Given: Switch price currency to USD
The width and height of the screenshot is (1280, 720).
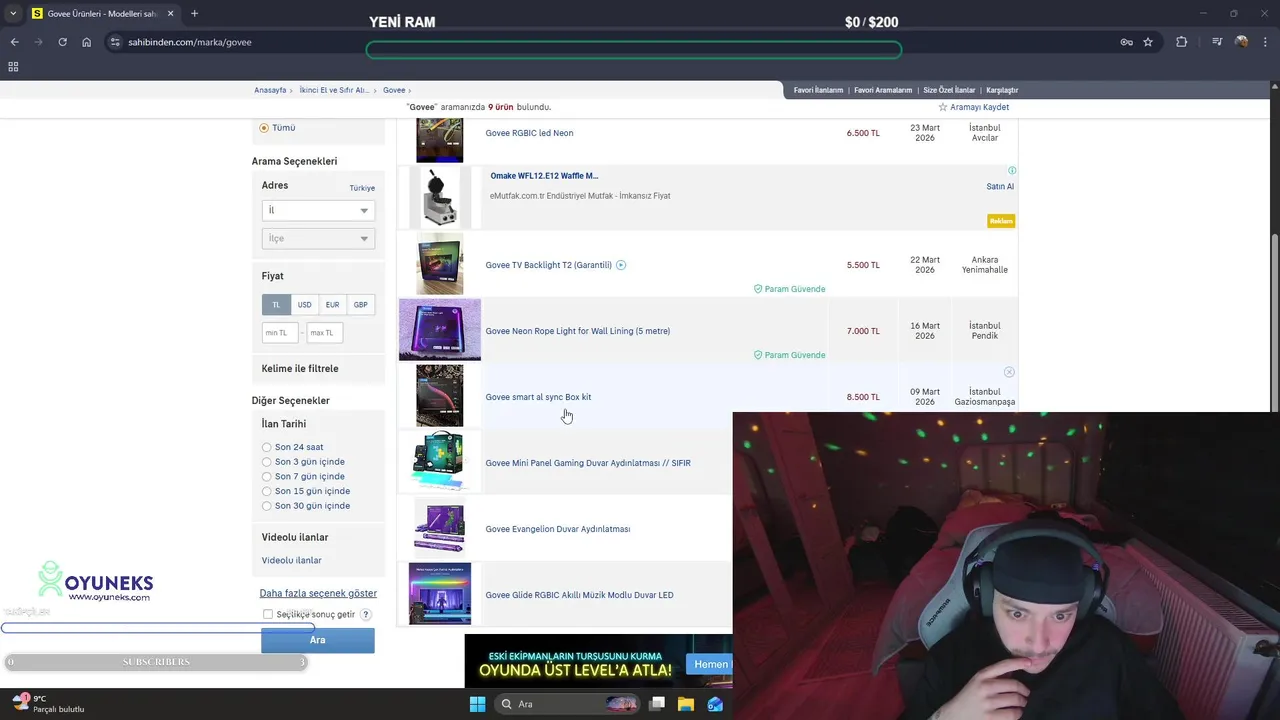Looking at the screenshot, I should [304, 305].
